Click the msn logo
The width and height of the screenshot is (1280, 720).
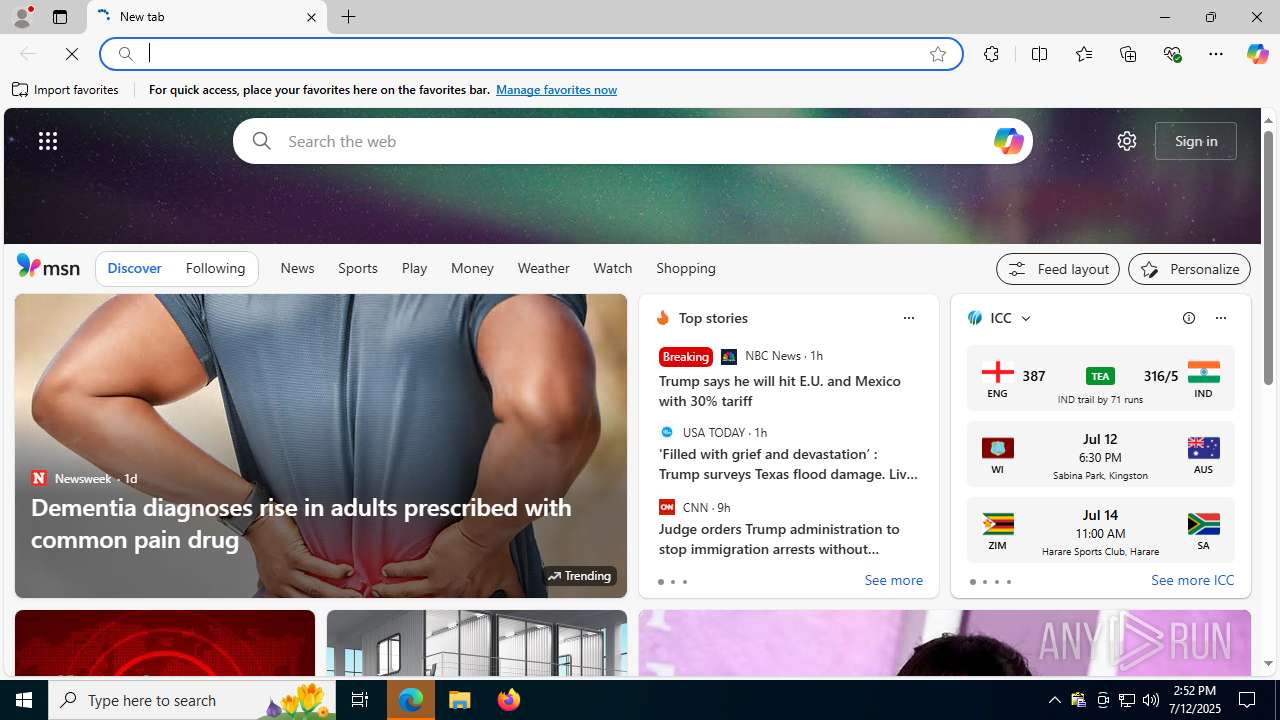(x=48, y=266)
